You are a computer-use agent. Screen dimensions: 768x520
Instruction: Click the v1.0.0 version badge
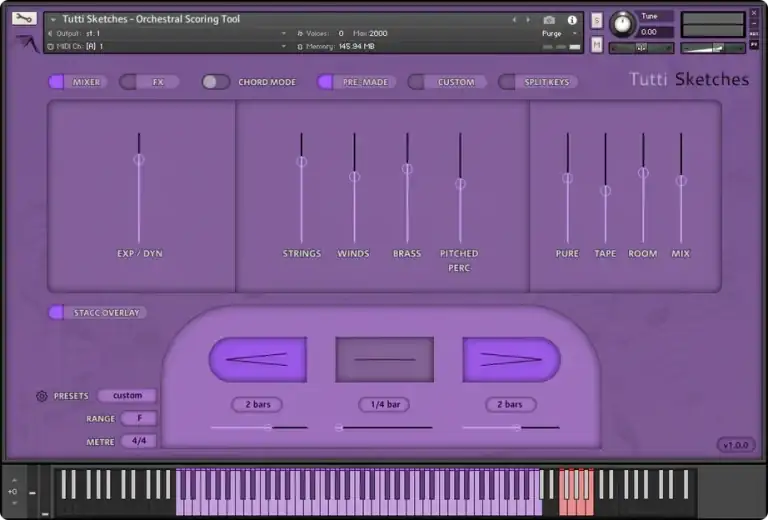pyautogui.click(x=736, y=445)
